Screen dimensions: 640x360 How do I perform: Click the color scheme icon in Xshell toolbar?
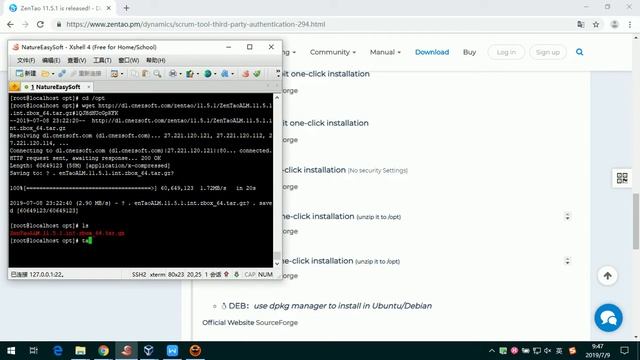pos(190,73)
